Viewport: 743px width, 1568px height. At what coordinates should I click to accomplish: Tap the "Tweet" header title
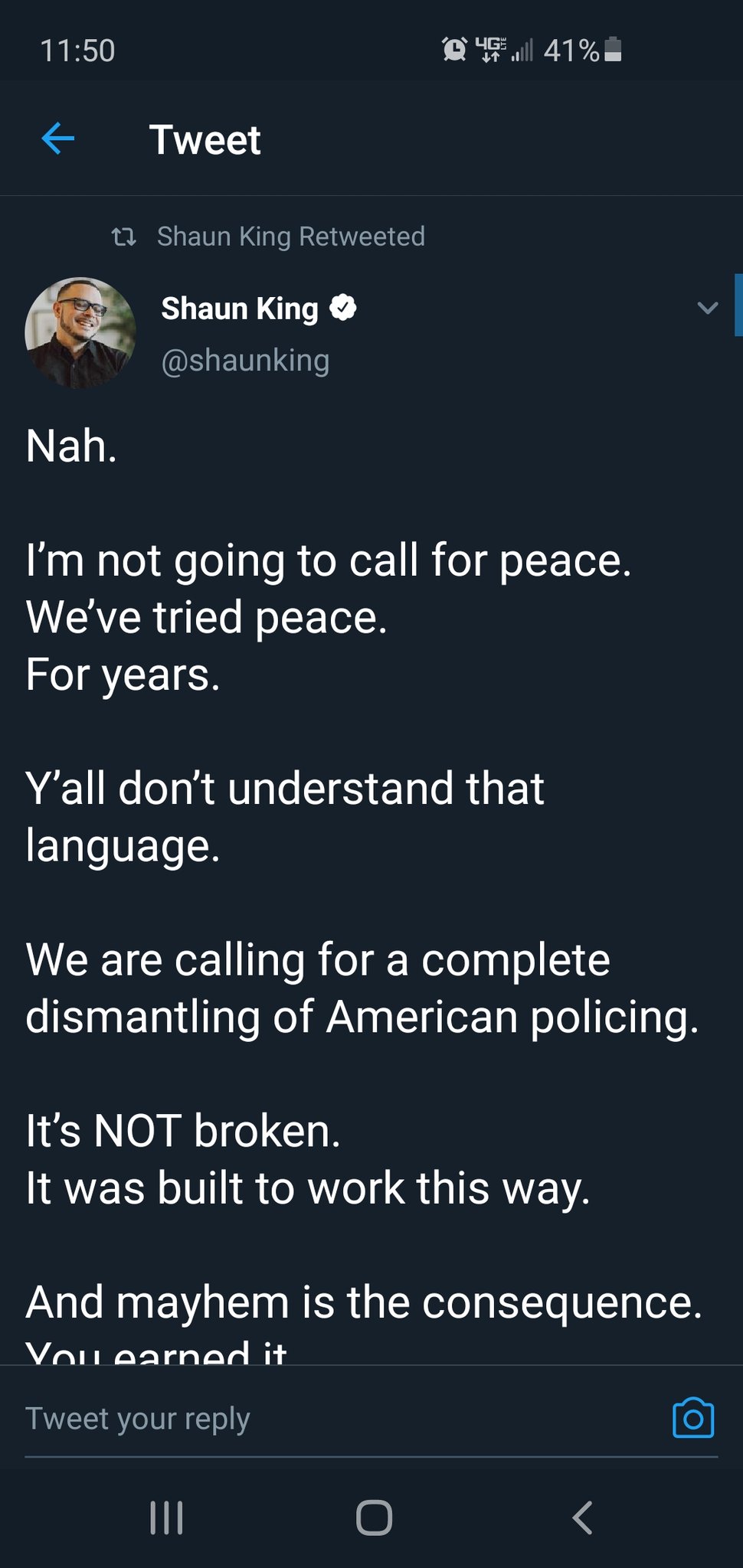(205, 139)
